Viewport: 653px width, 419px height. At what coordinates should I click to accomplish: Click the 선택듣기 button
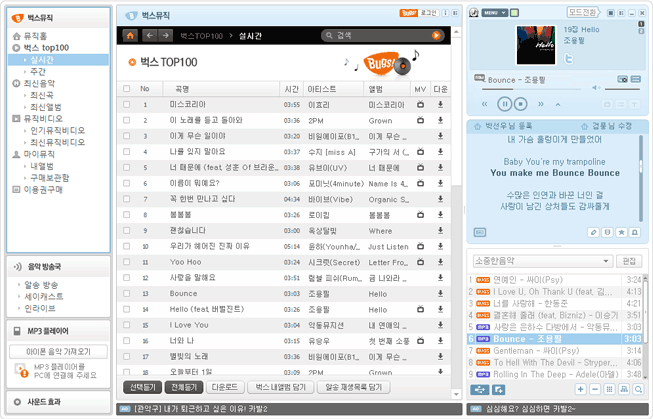pyautogui.click(x=142, y=387)
